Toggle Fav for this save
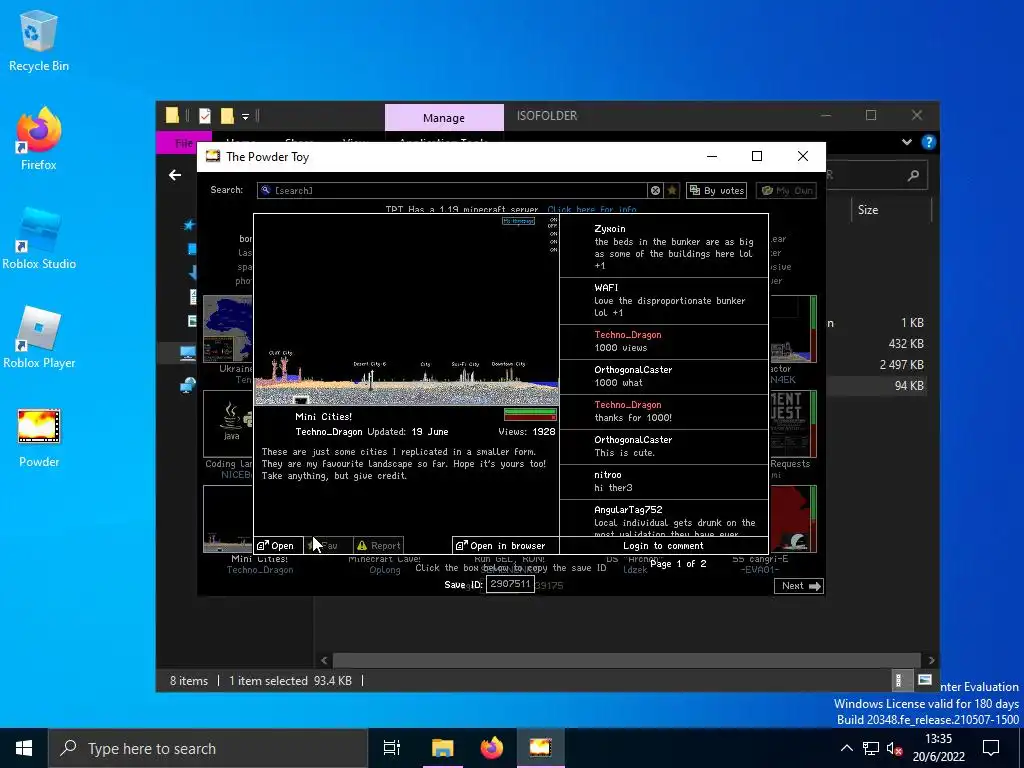 (328, 545)
